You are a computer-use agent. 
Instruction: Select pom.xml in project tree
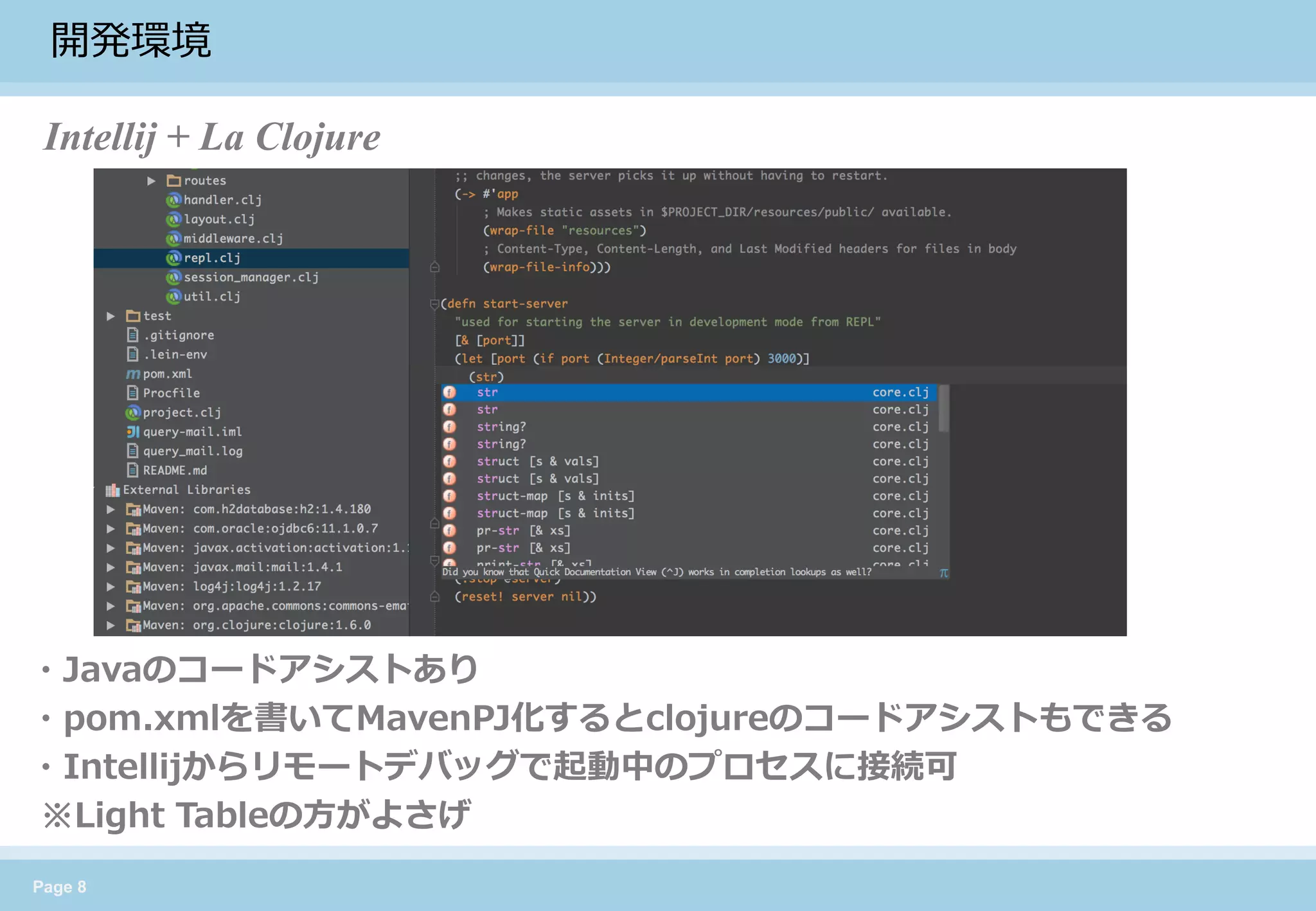(x=167, y=374)
